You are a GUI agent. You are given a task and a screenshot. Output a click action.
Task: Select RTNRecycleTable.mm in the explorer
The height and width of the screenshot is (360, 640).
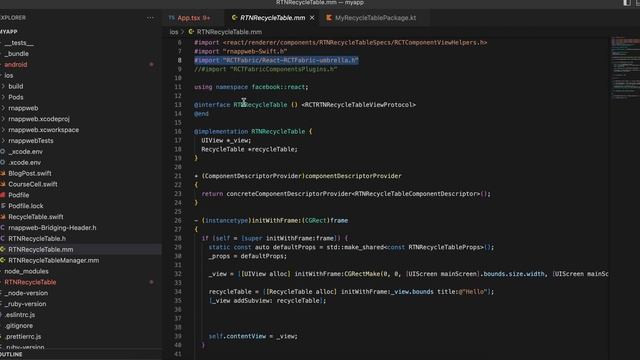pyautogui.click(x=40, y=249)
